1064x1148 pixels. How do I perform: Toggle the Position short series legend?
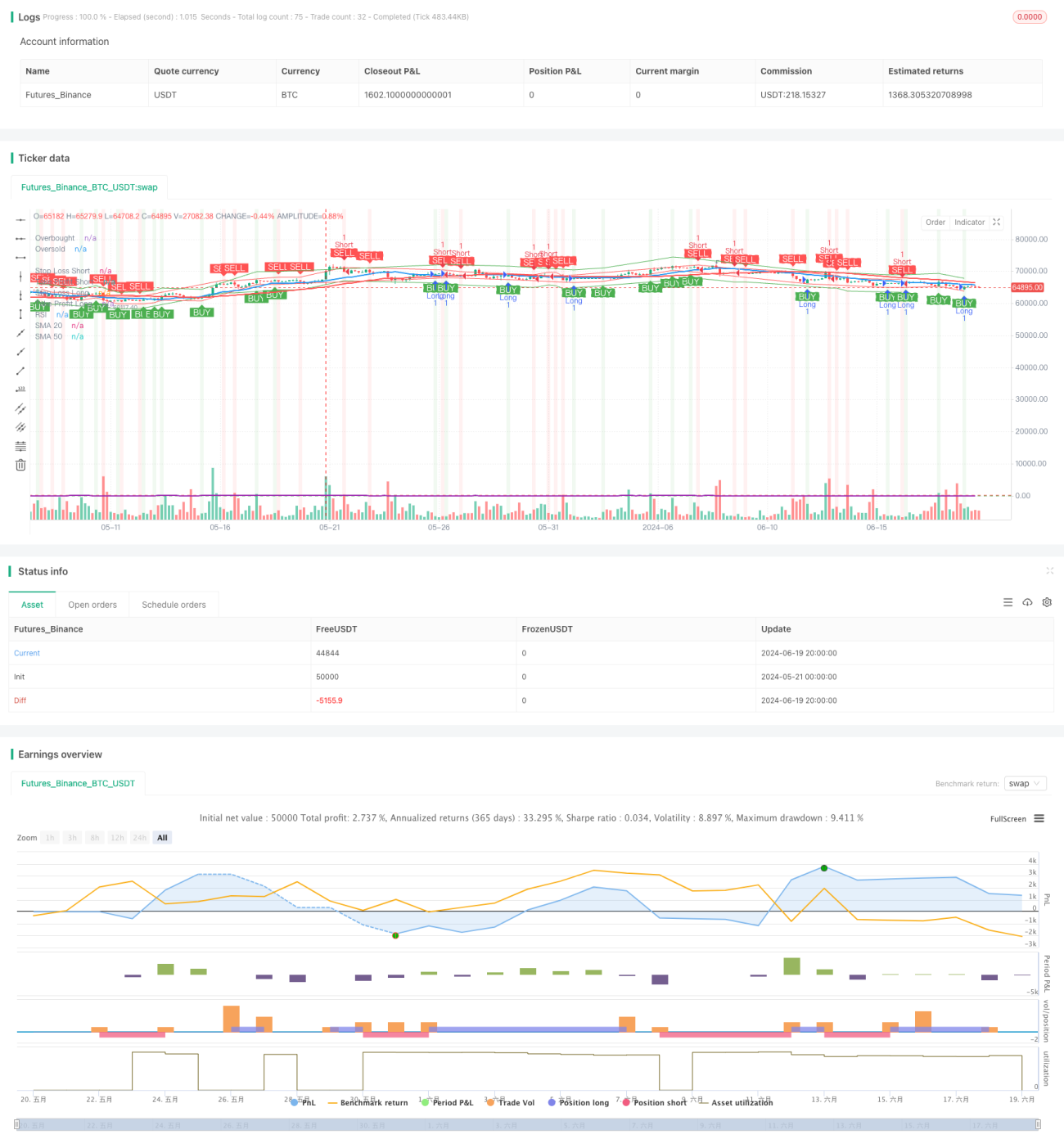click(655, 1102)
